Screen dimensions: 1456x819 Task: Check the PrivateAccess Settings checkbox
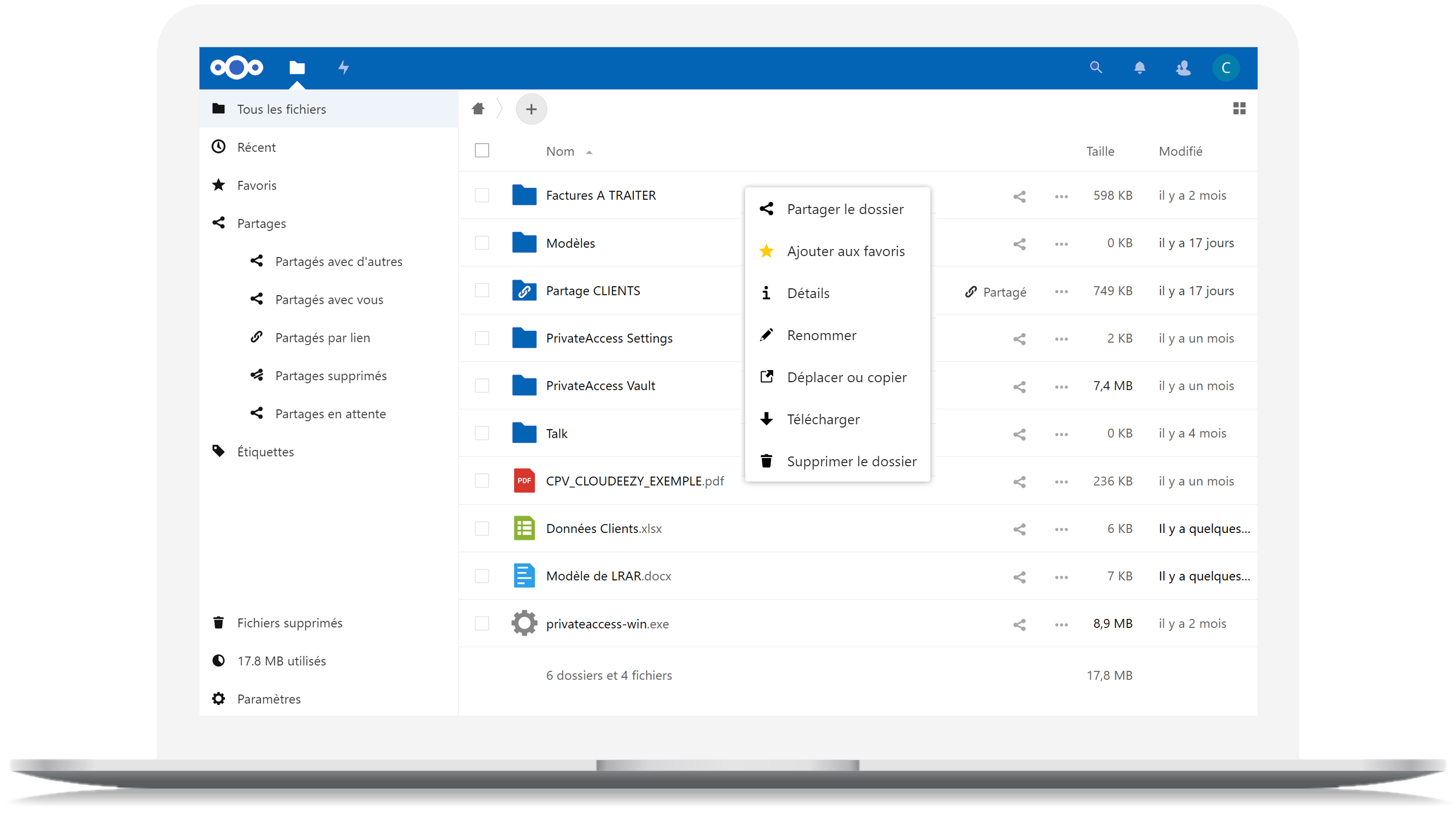point(482,337)
